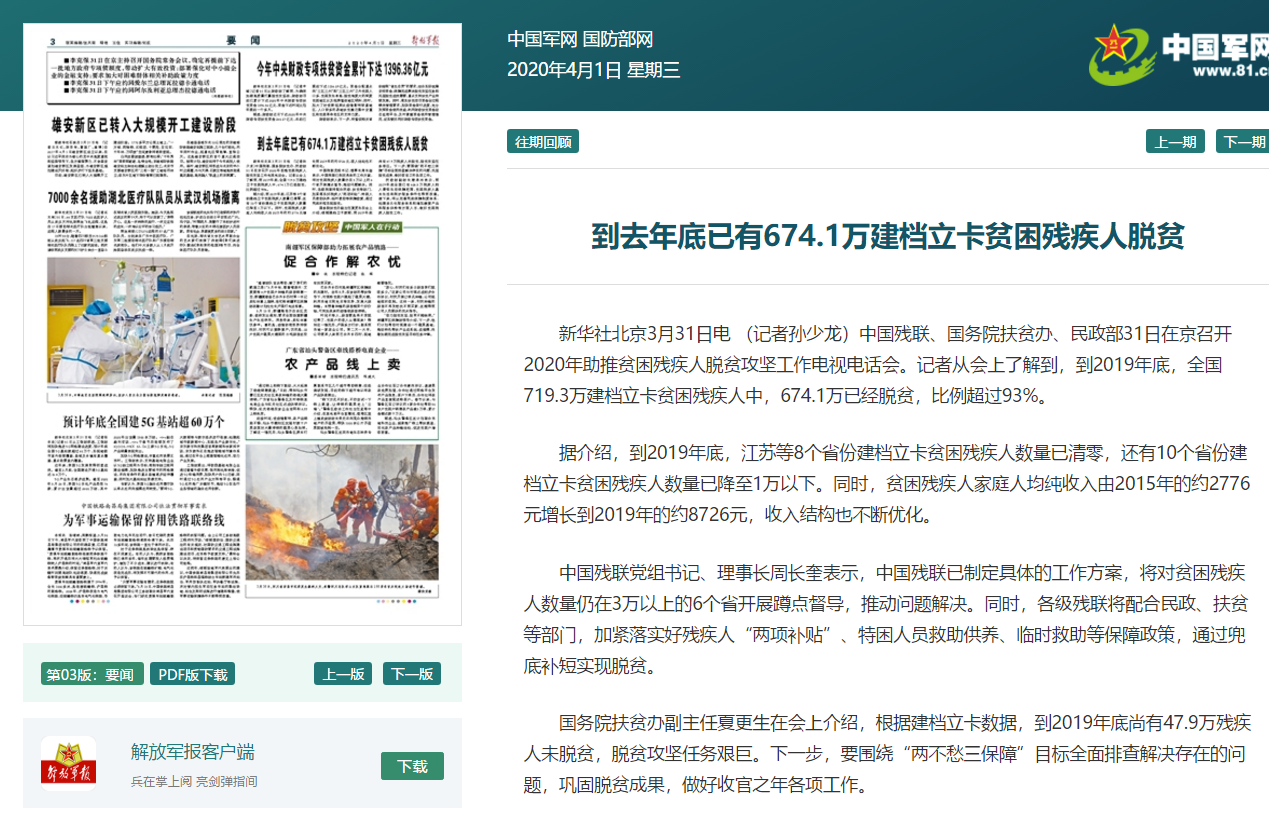
Task: Go to previous issue with 上一期
Action: coord(1175,142)
